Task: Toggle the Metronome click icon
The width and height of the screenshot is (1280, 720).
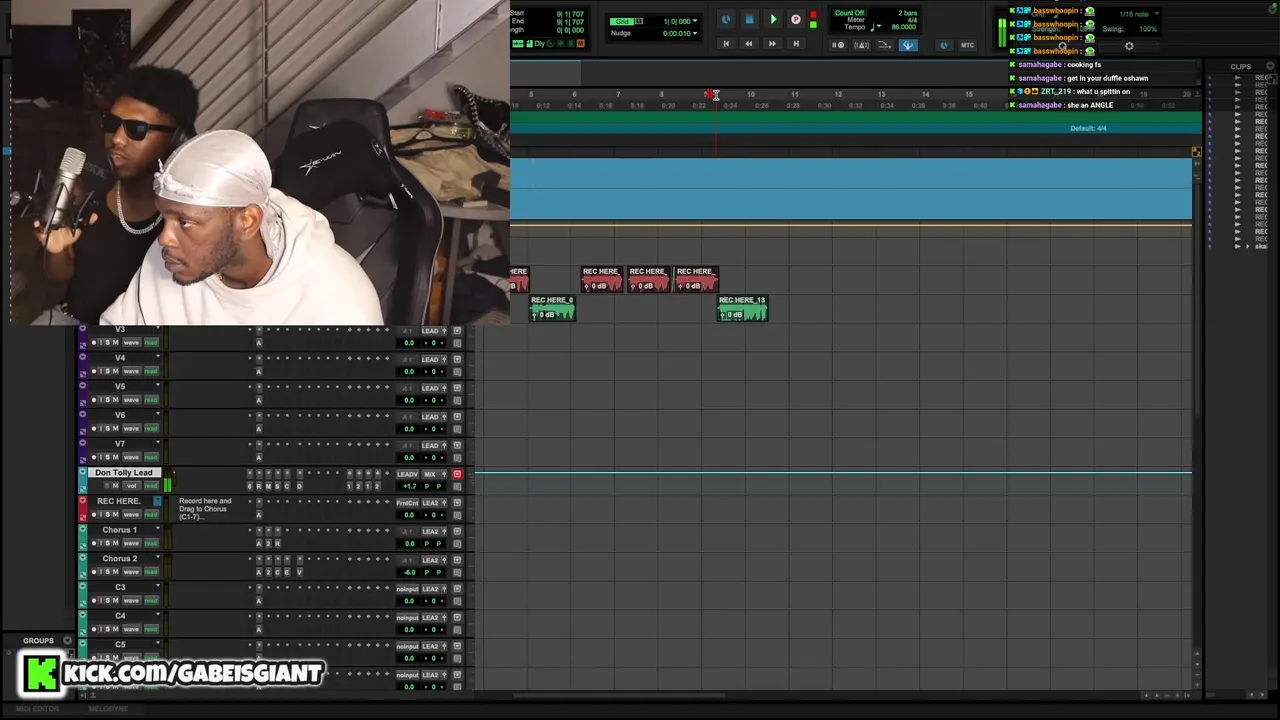Action: (x=862, y=45)
